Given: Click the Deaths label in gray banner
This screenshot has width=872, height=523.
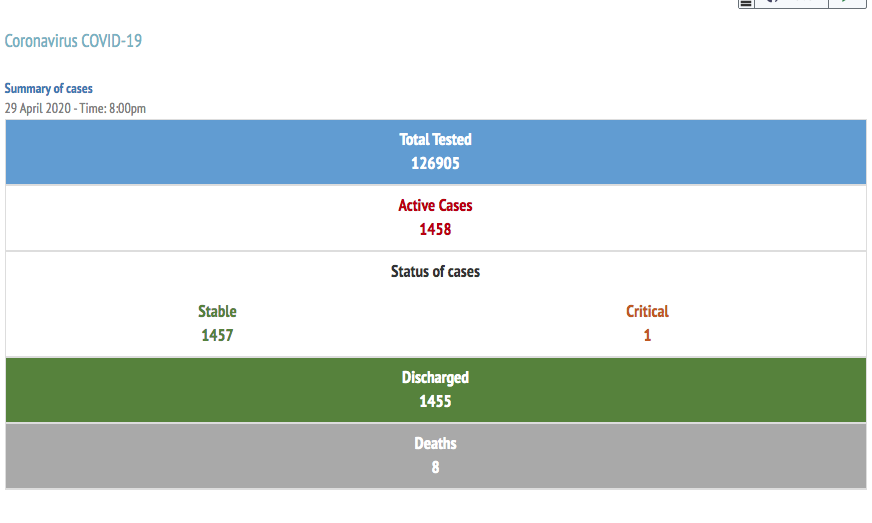Looking at the screenshot, I should 435,443.
